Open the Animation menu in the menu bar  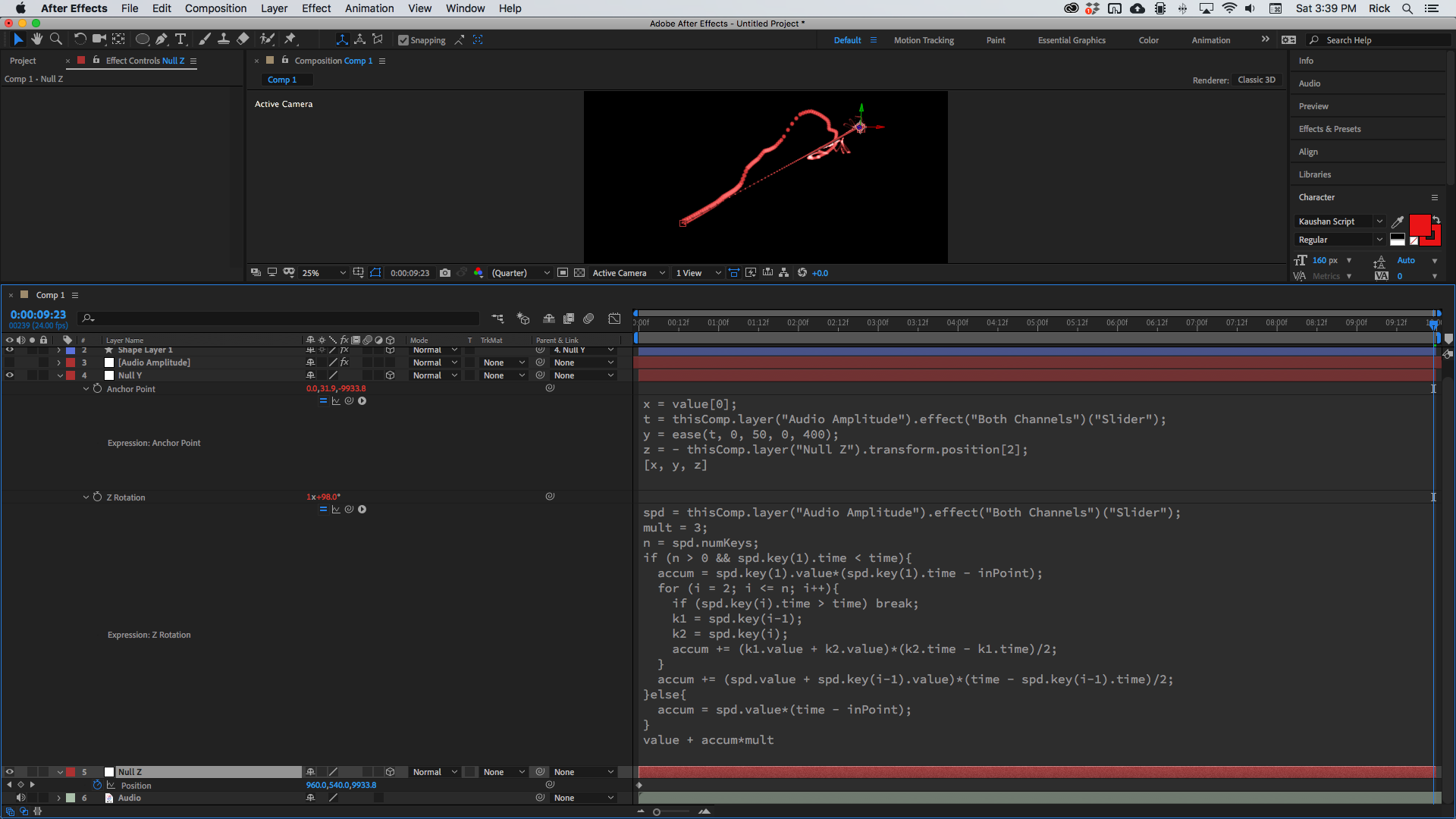tap(369, 8)
